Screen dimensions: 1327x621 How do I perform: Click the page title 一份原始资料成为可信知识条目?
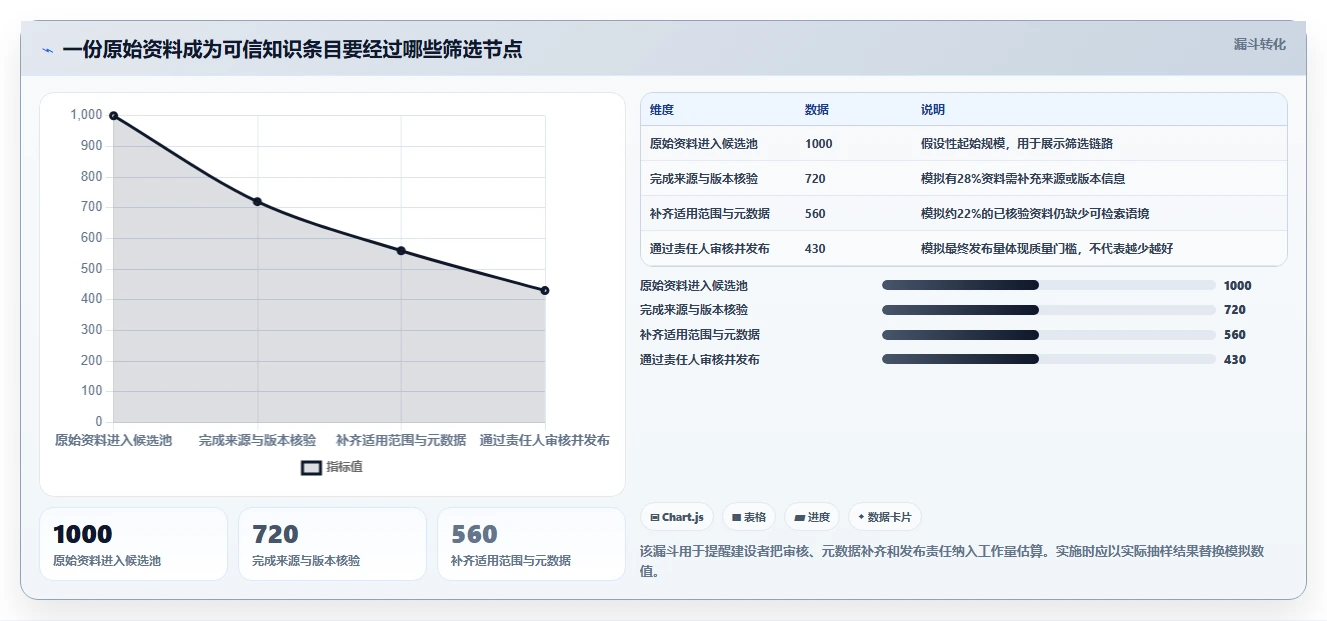292,49
